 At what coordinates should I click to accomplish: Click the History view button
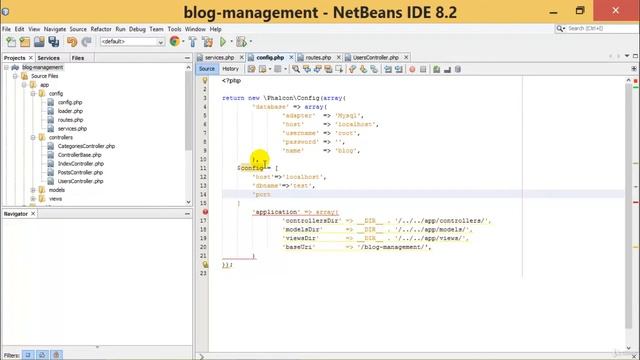pyautogui.click(x=230, y=69)
